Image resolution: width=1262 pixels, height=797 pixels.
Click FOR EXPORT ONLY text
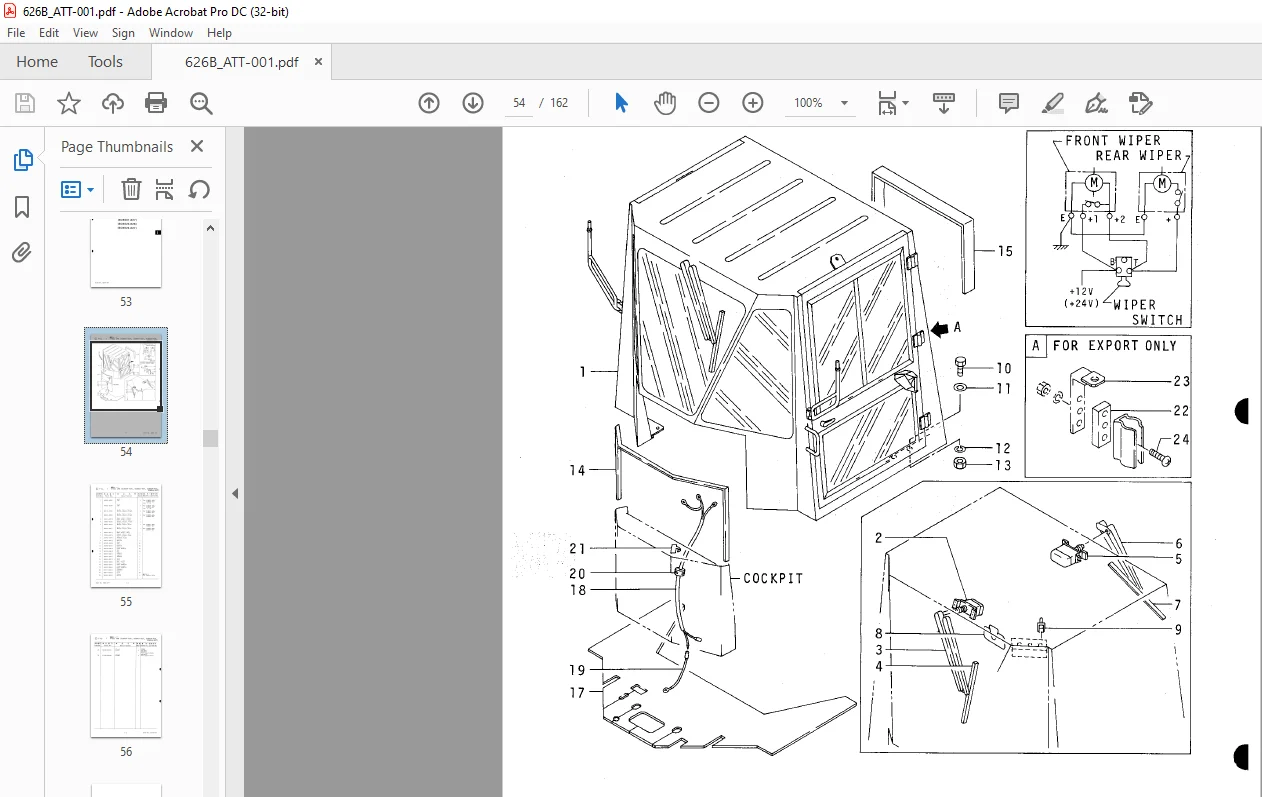pos(1115,345)
